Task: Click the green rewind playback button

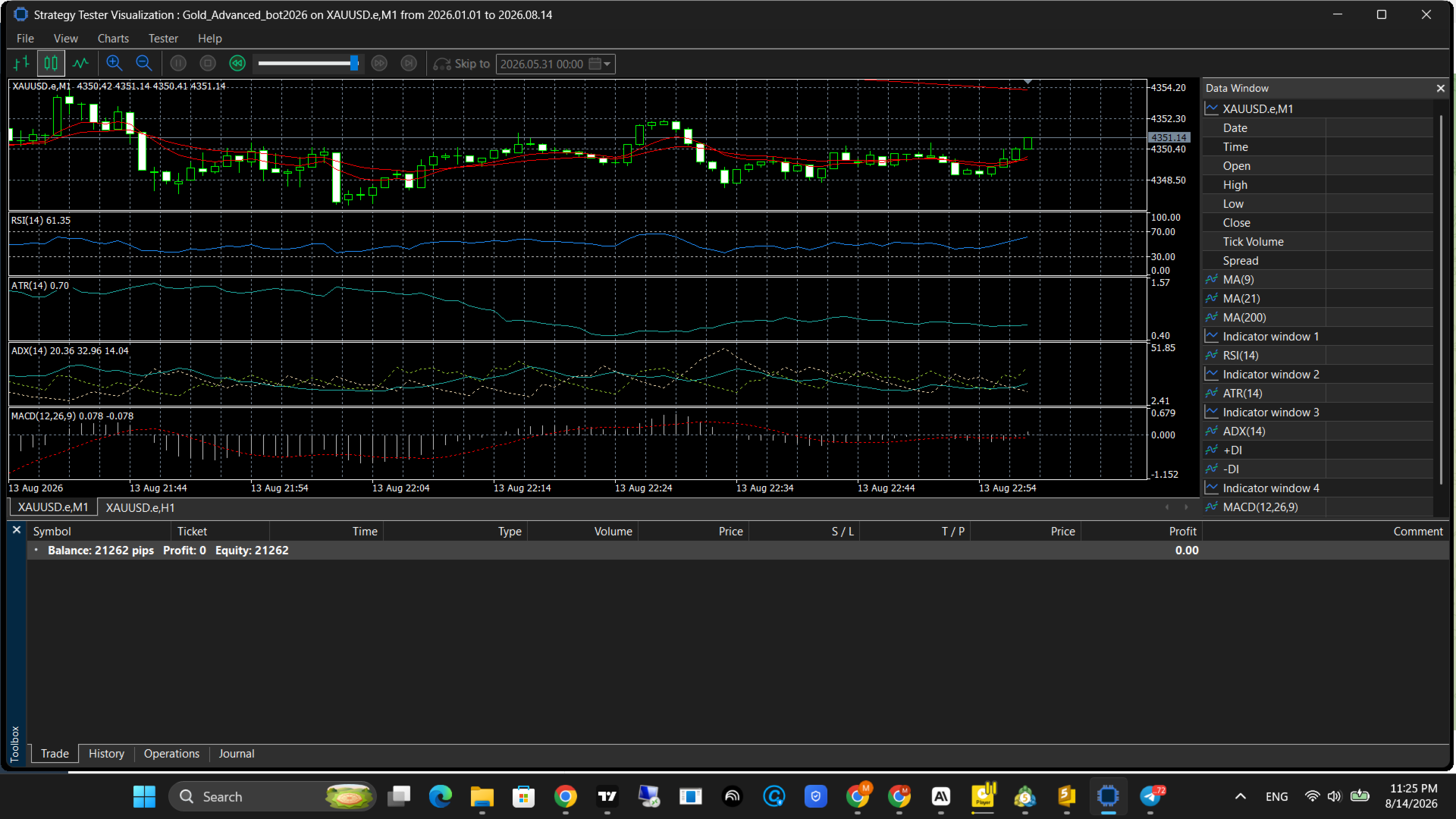Action: click(237, 64)
